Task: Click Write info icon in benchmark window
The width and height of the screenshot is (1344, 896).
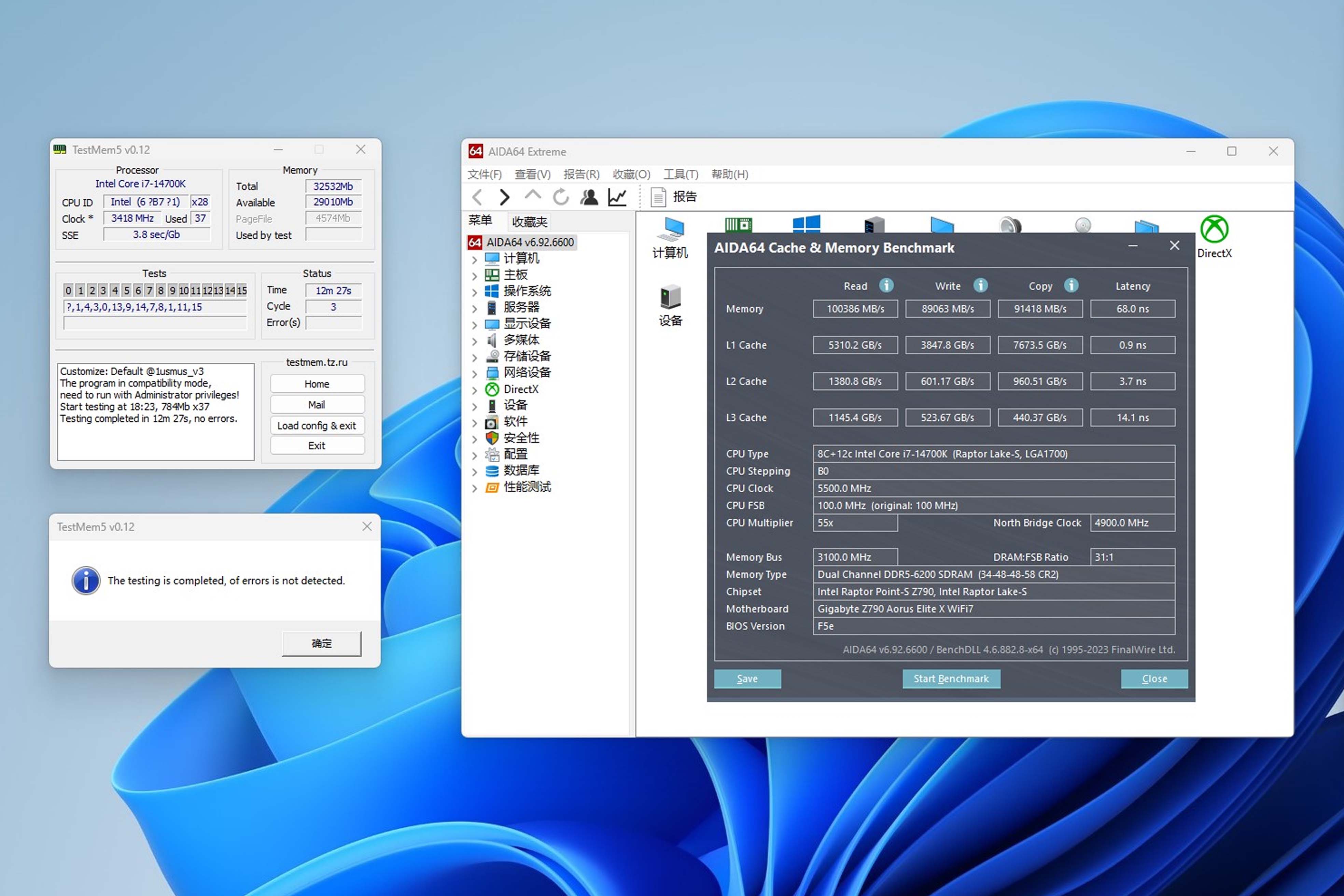Action: [x=981, y=285]
